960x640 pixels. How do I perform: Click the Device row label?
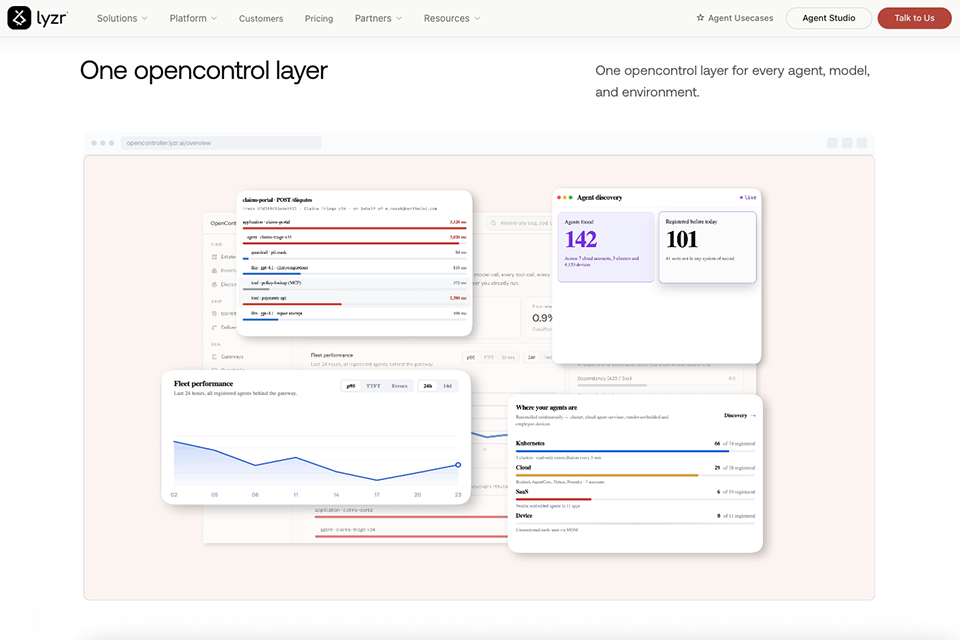(x=524, y=516)
